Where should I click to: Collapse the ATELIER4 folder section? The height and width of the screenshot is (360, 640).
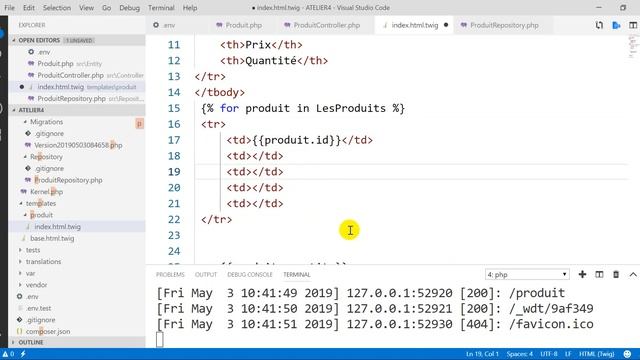point(77,110)
